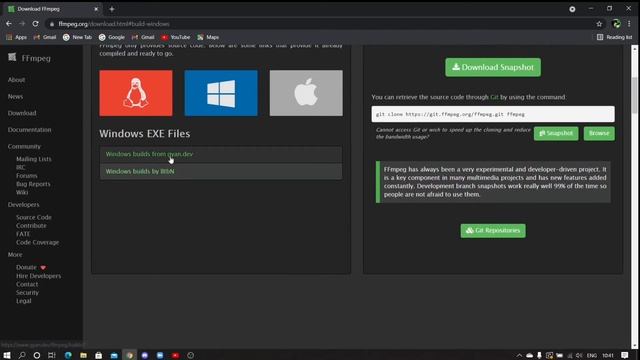Click Donate with the heart icon
The width and height of the screenshot is (640, 360).
[31, 267]
